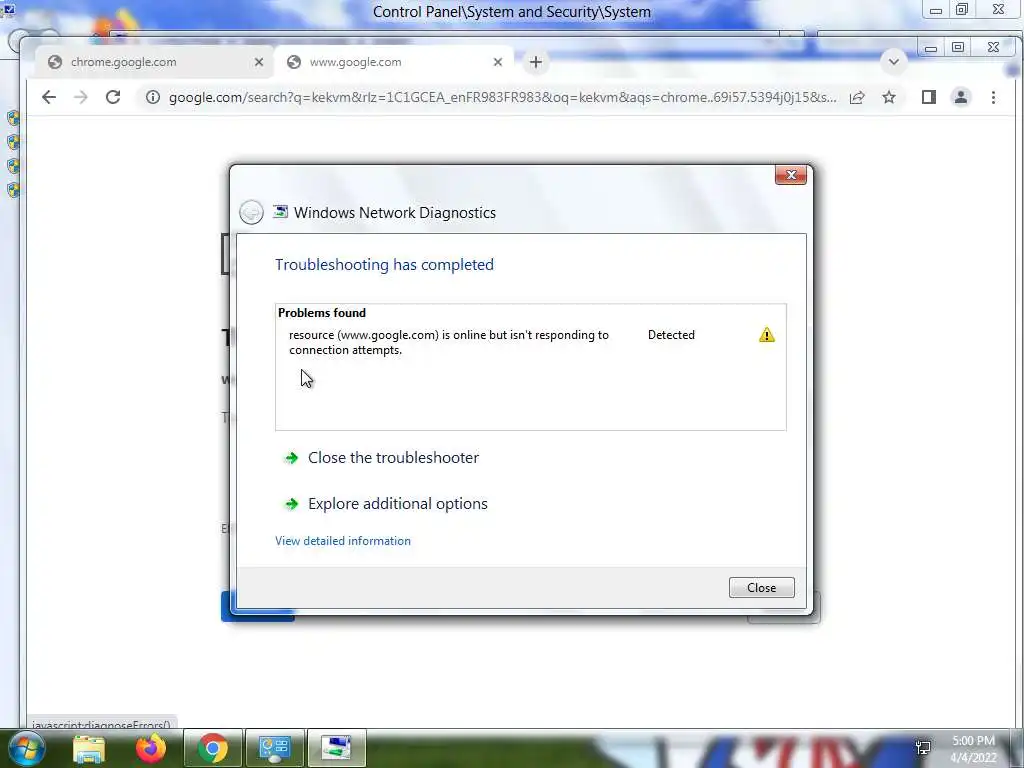Close Network Diagnostics with red X
The image size is (1024, 768).
click(x=791, y=175)
